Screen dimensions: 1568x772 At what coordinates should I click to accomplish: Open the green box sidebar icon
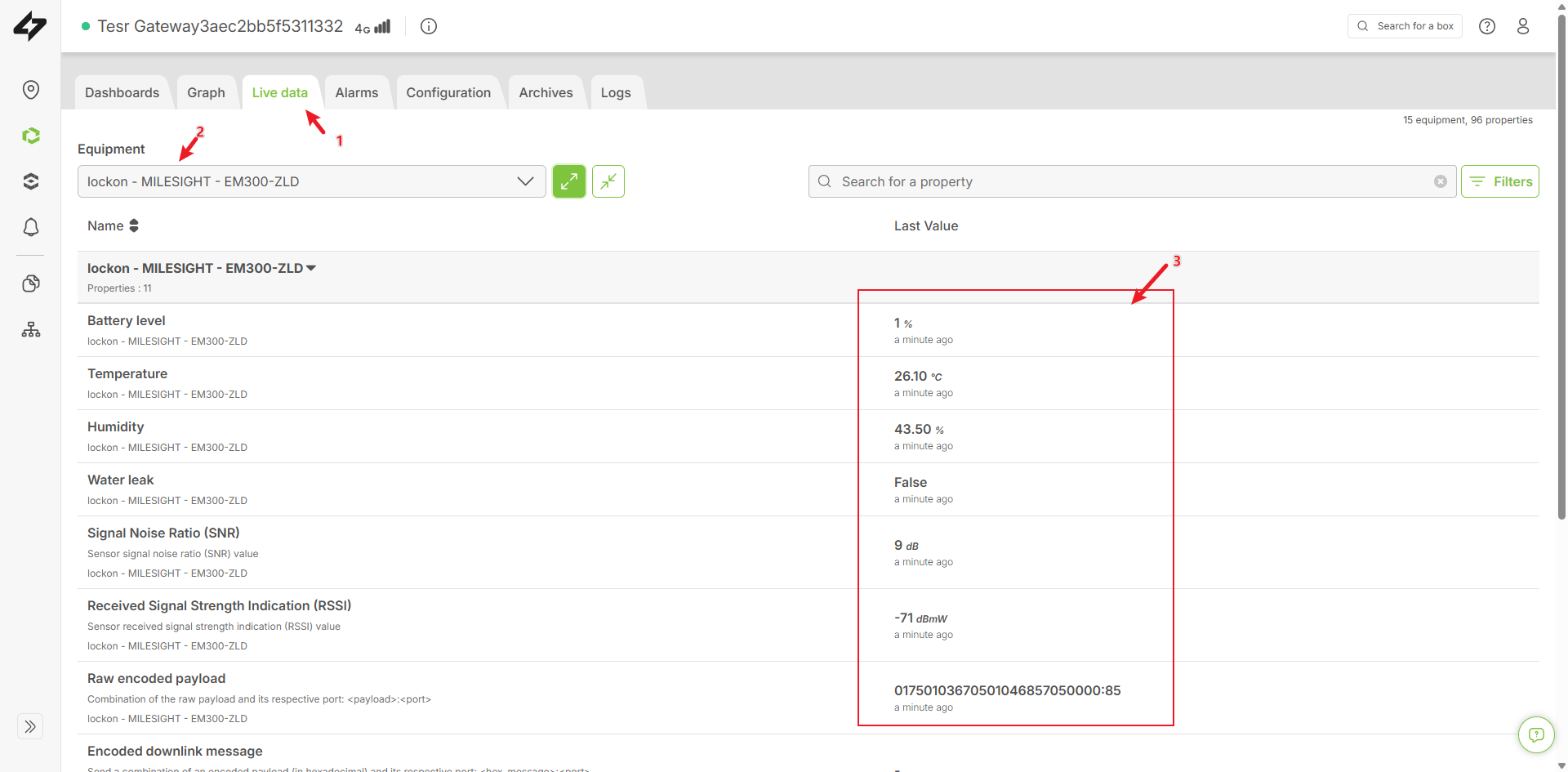pos(31,136)
